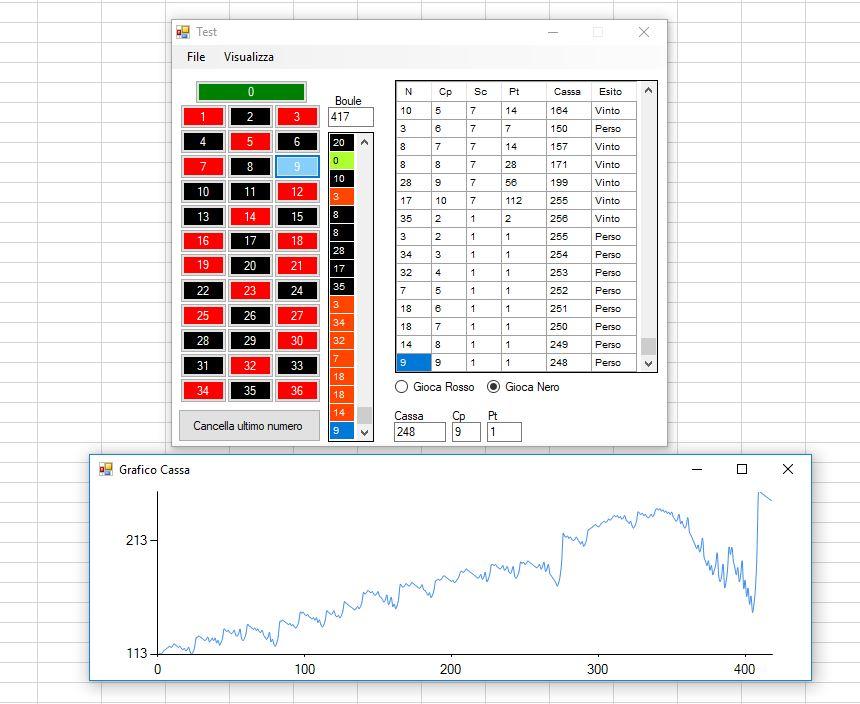860x704 pixels.
Task: Click the green zero roulette button
Action: pyautogui.click(x=251, y=92)
